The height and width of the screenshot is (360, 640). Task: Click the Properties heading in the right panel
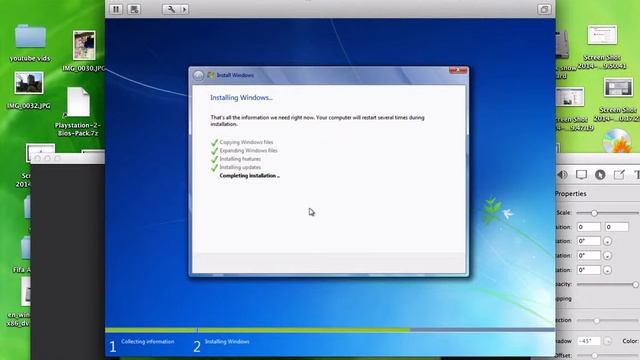tap(571, 193)
